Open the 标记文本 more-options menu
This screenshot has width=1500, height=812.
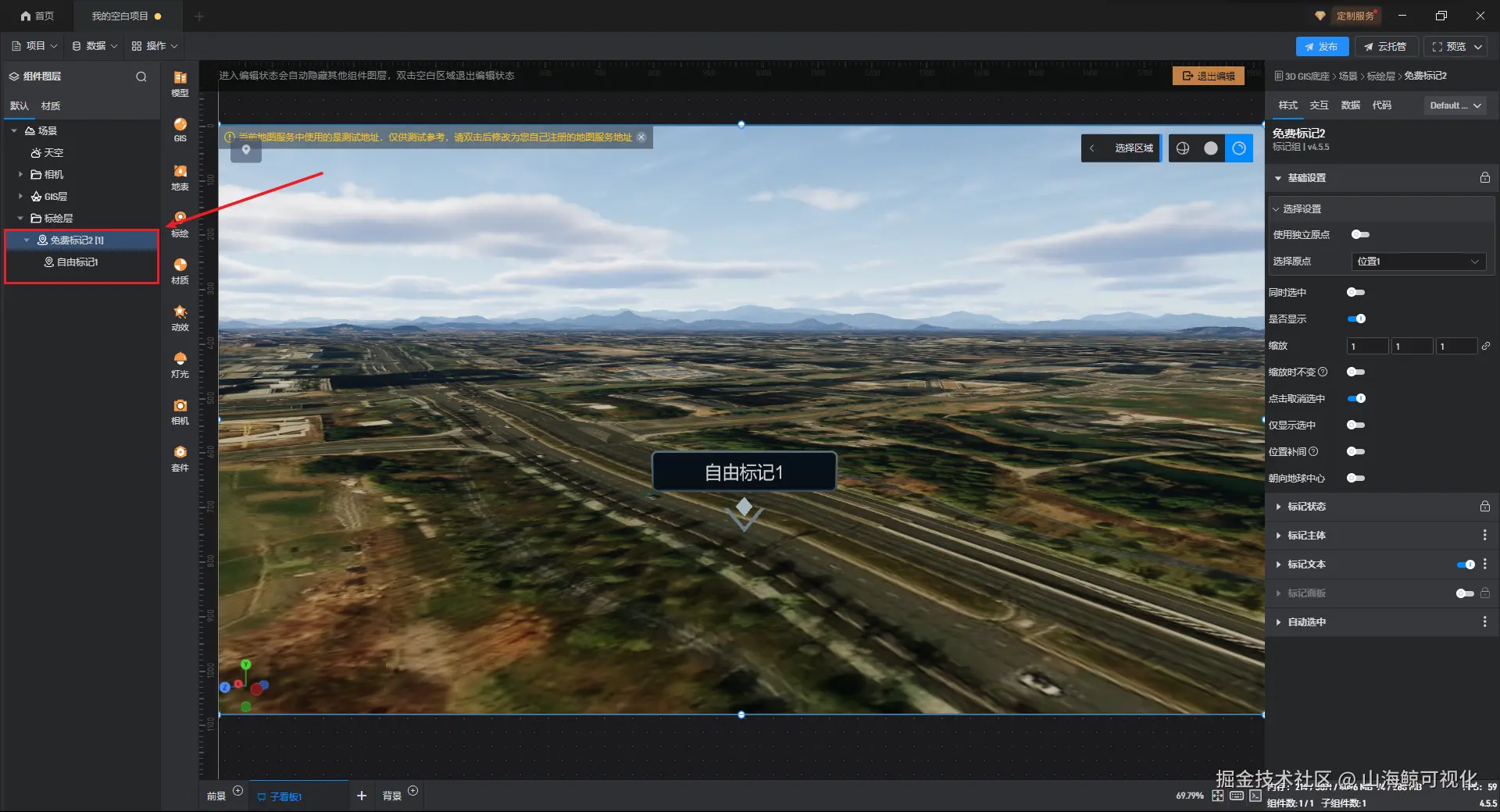1484,564
